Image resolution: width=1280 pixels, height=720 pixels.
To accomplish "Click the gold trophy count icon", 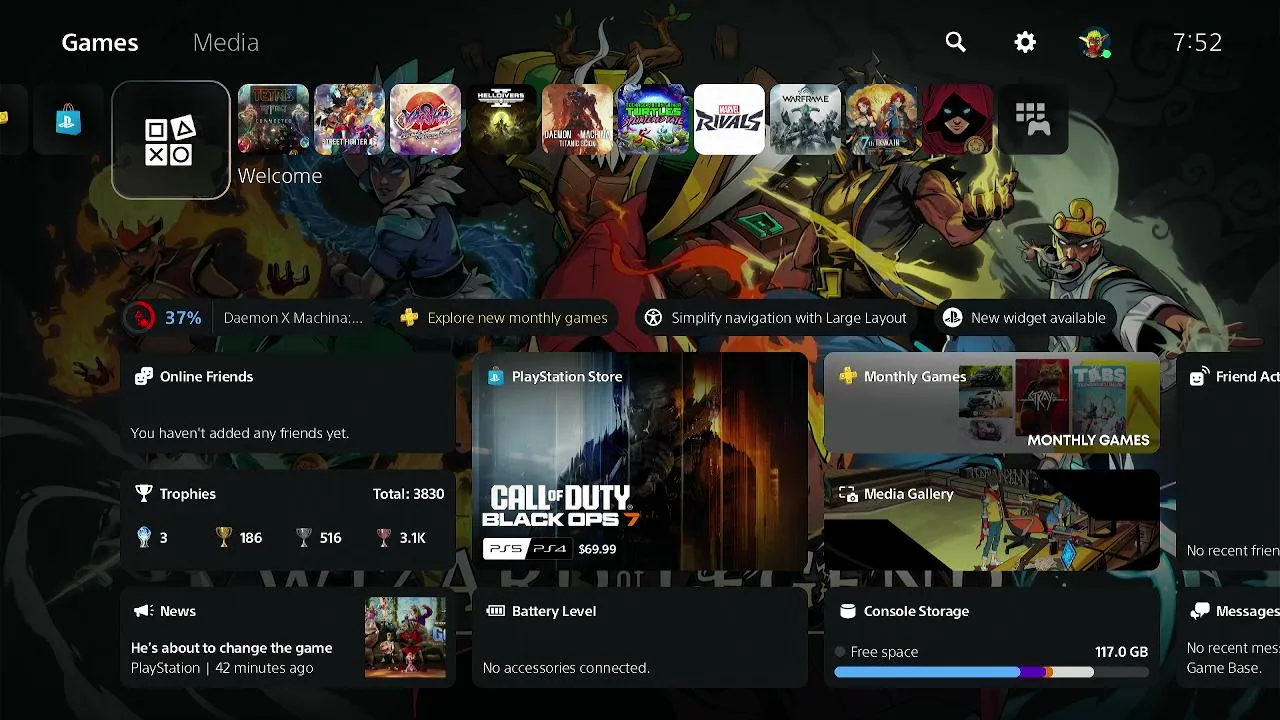I will [x=224, y=538].
